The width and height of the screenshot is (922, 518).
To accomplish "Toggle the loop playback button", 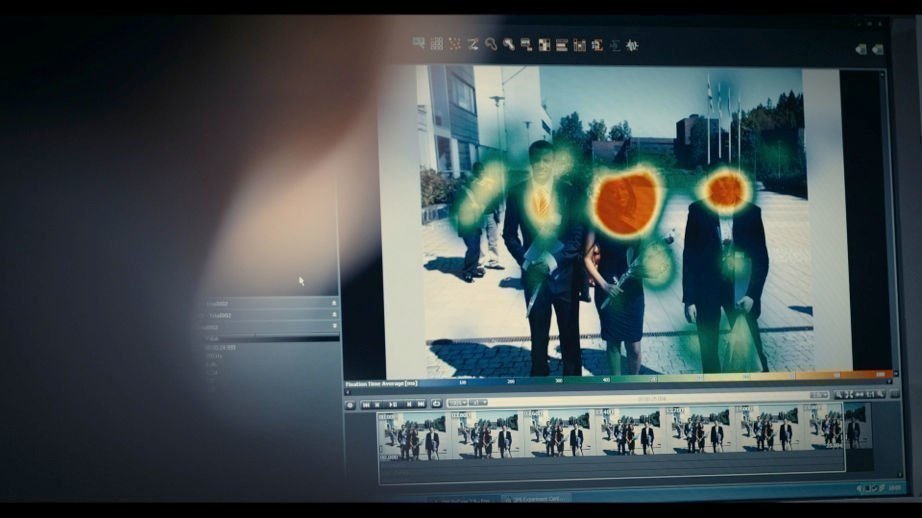I will pyautogui.click(x=436, y=404).
